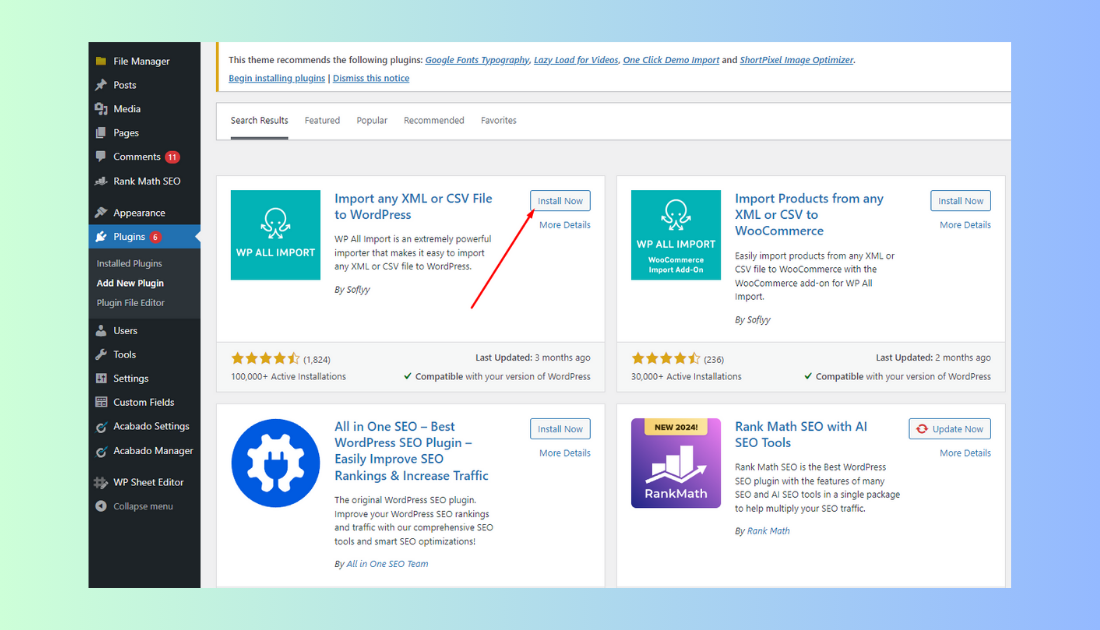This screenshot has height=630, width=1100.
Task: Click the comments count badge 11
Action: [172, 157]
